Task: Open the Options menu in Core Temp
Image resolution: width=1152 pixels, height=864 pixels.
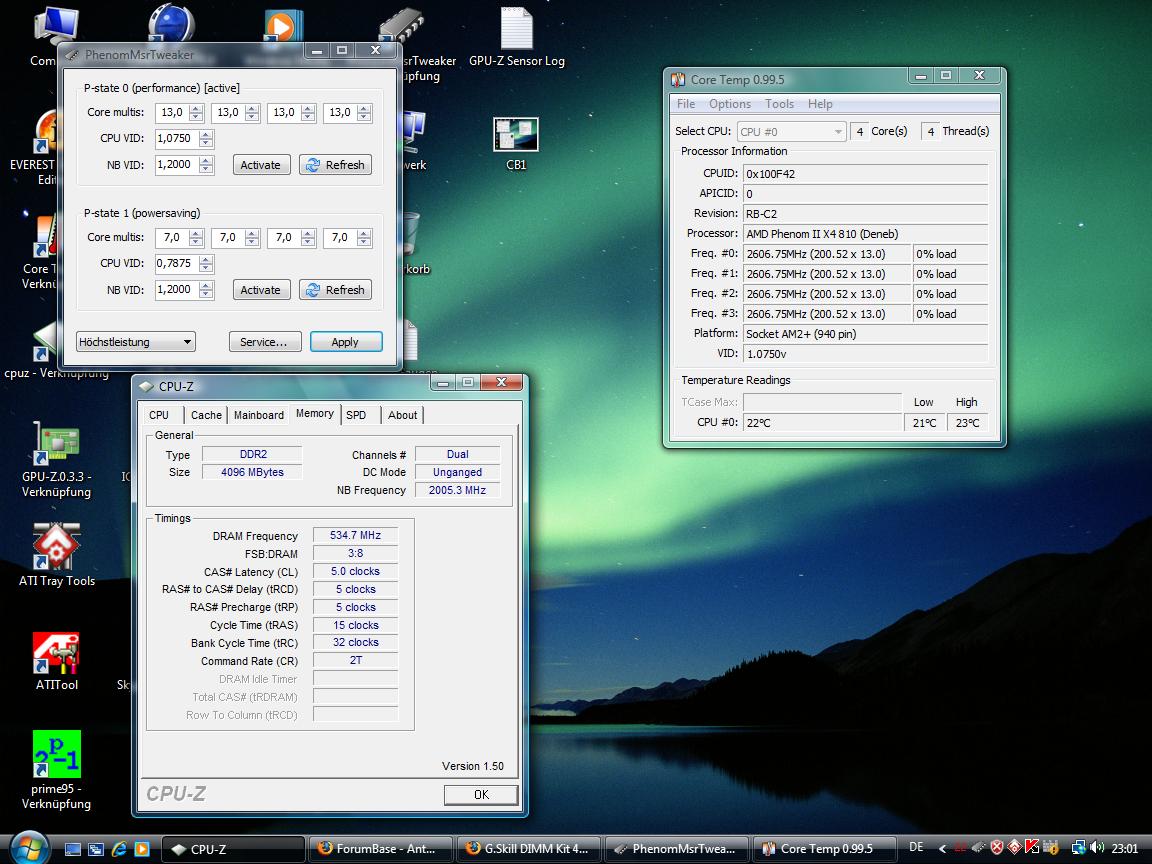Action: 730,104
